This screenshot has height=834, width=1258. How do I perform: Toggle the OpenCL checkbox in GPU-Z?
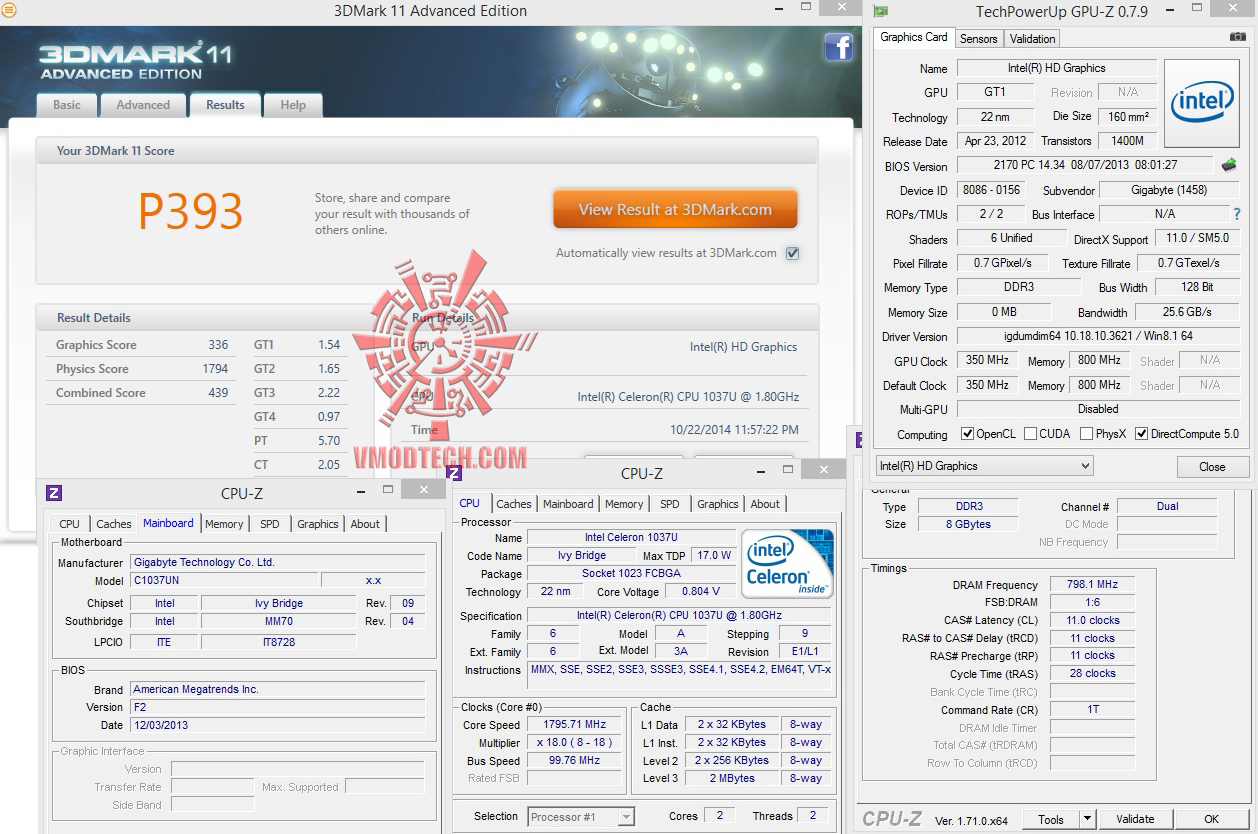tap(967, 434)
